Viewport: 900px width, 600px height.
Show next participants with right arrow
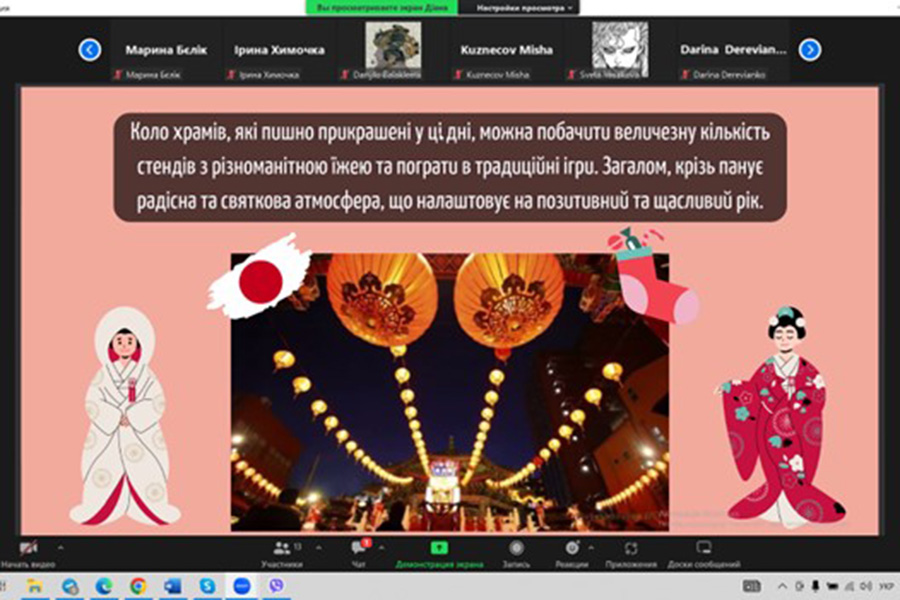810,49
